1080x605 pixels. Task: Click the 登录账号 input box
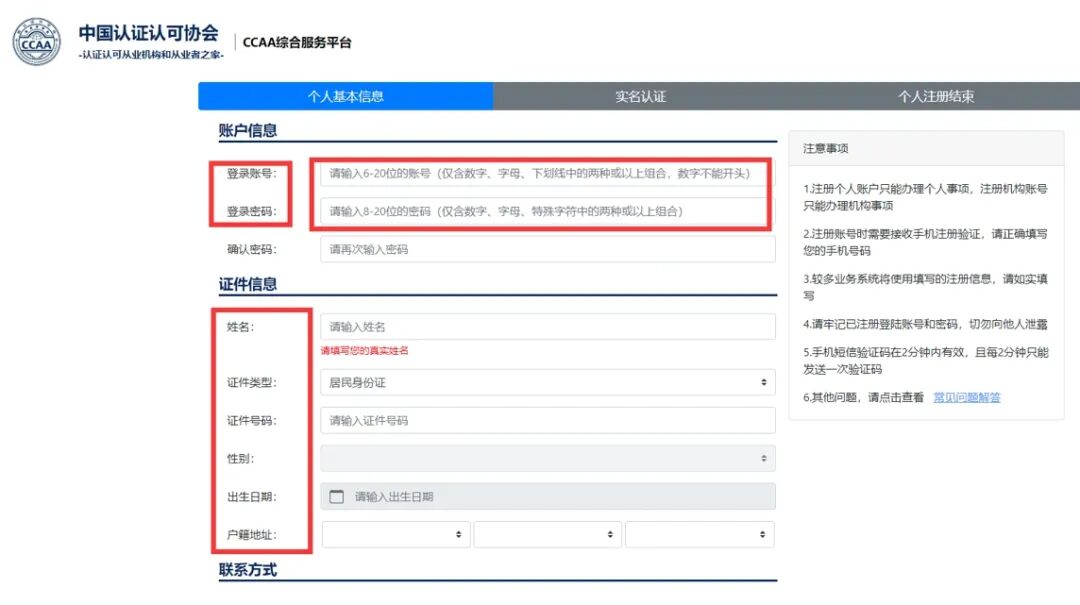[x=548, y=173]
